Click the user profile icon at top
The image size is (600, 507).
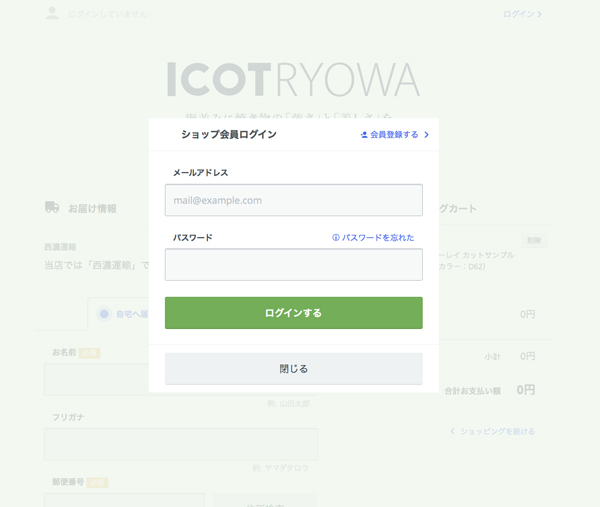52,13
